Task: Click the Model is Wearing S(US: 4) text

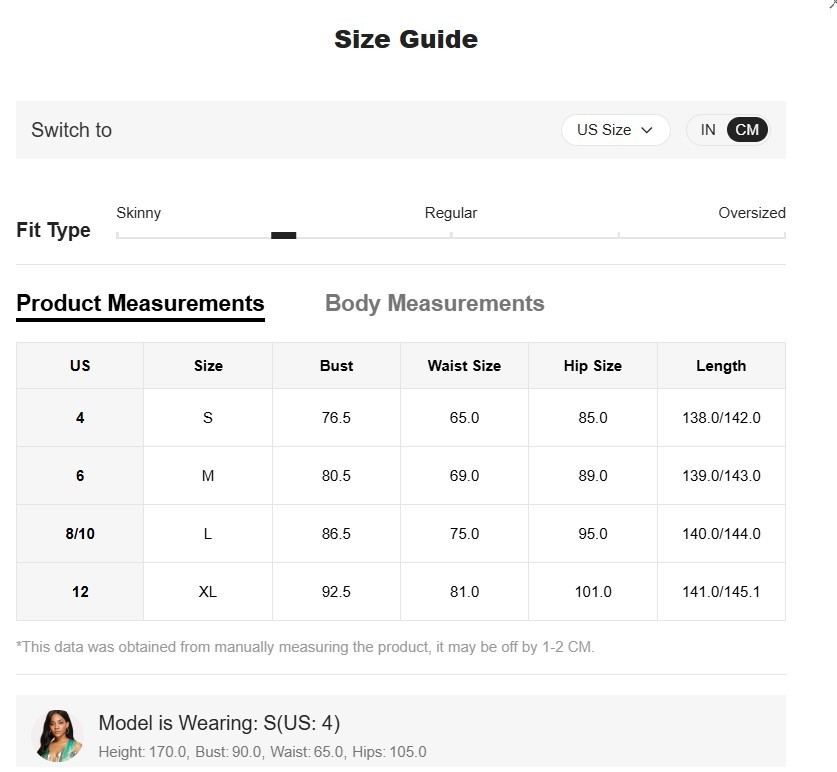Action: click(219, 723)
